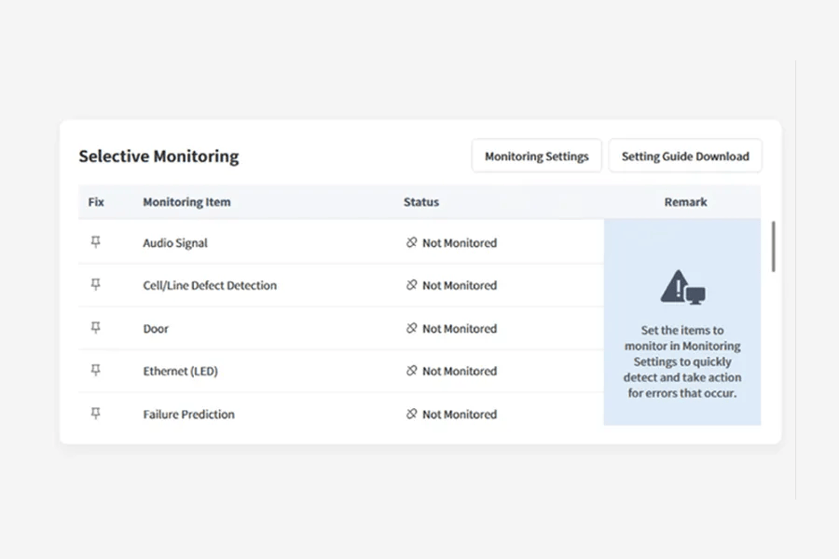Click Not Monitored text for Ethernet (LED)
Viewport: 839px width, 559px height.
click(460, 371)
